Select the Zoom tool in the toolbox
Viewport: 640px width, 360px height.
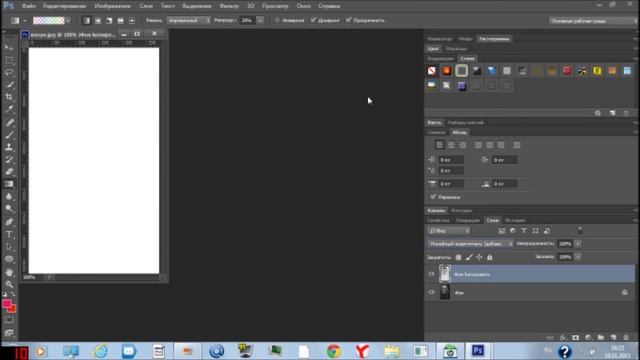pos(9,284)
